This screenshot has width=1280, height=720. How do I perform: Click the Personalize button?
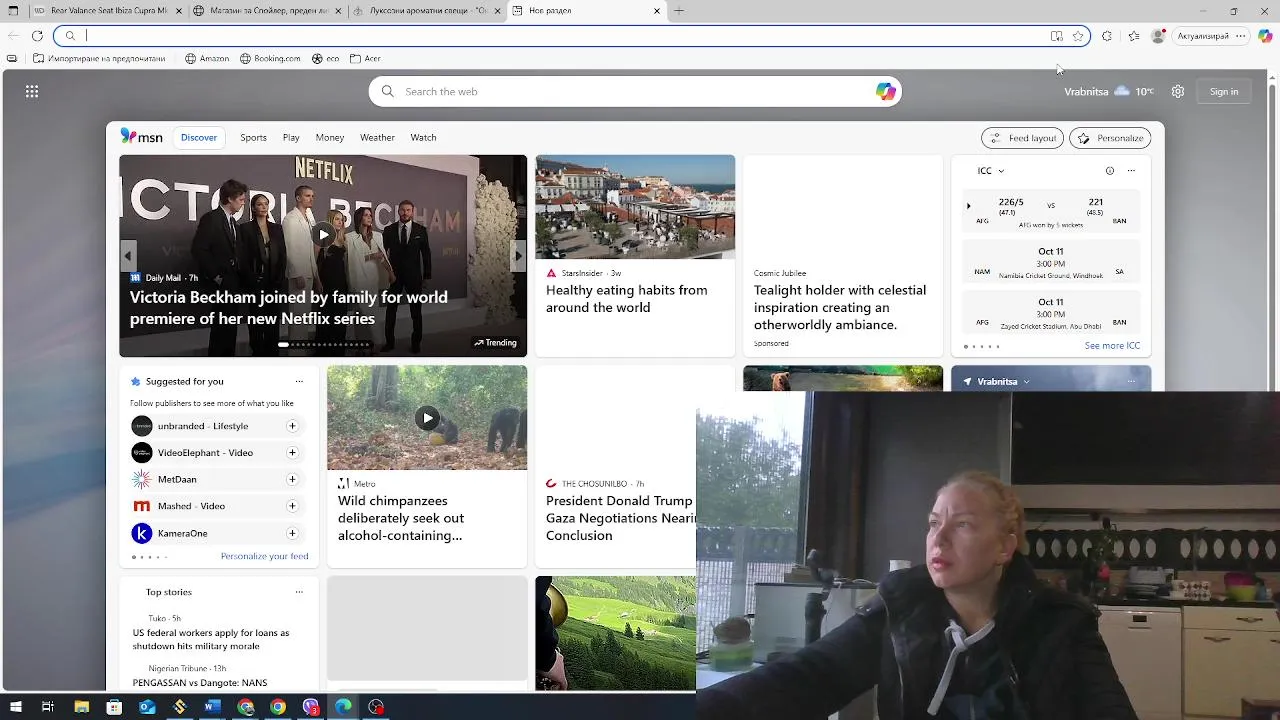click(x=1110, y=138)
